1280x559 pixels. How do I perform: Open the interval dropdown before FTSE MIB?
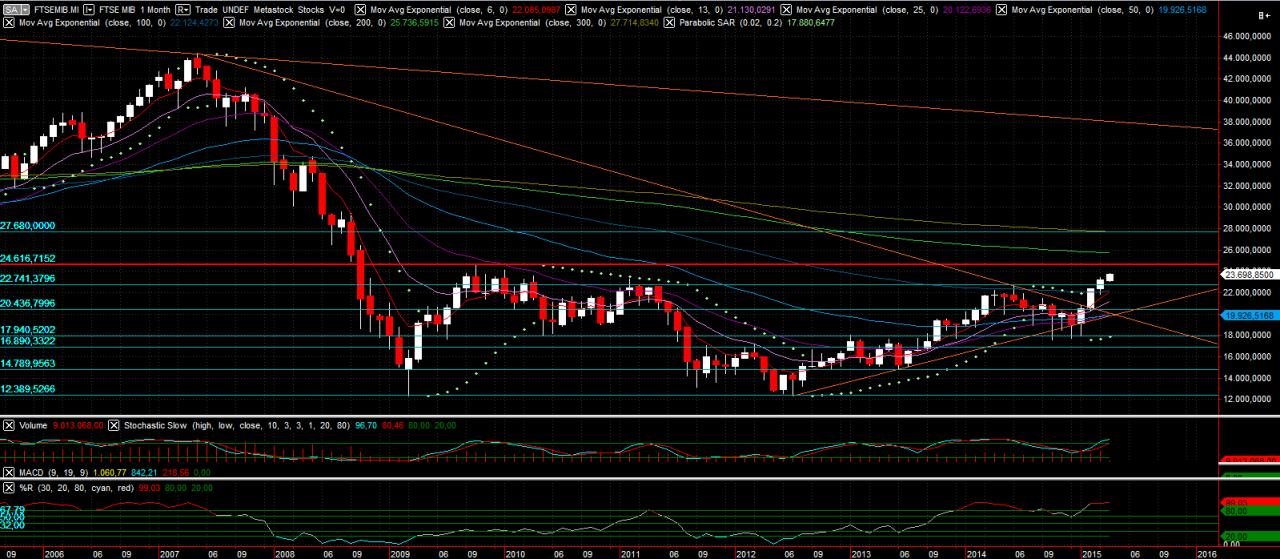pos(89,9)
